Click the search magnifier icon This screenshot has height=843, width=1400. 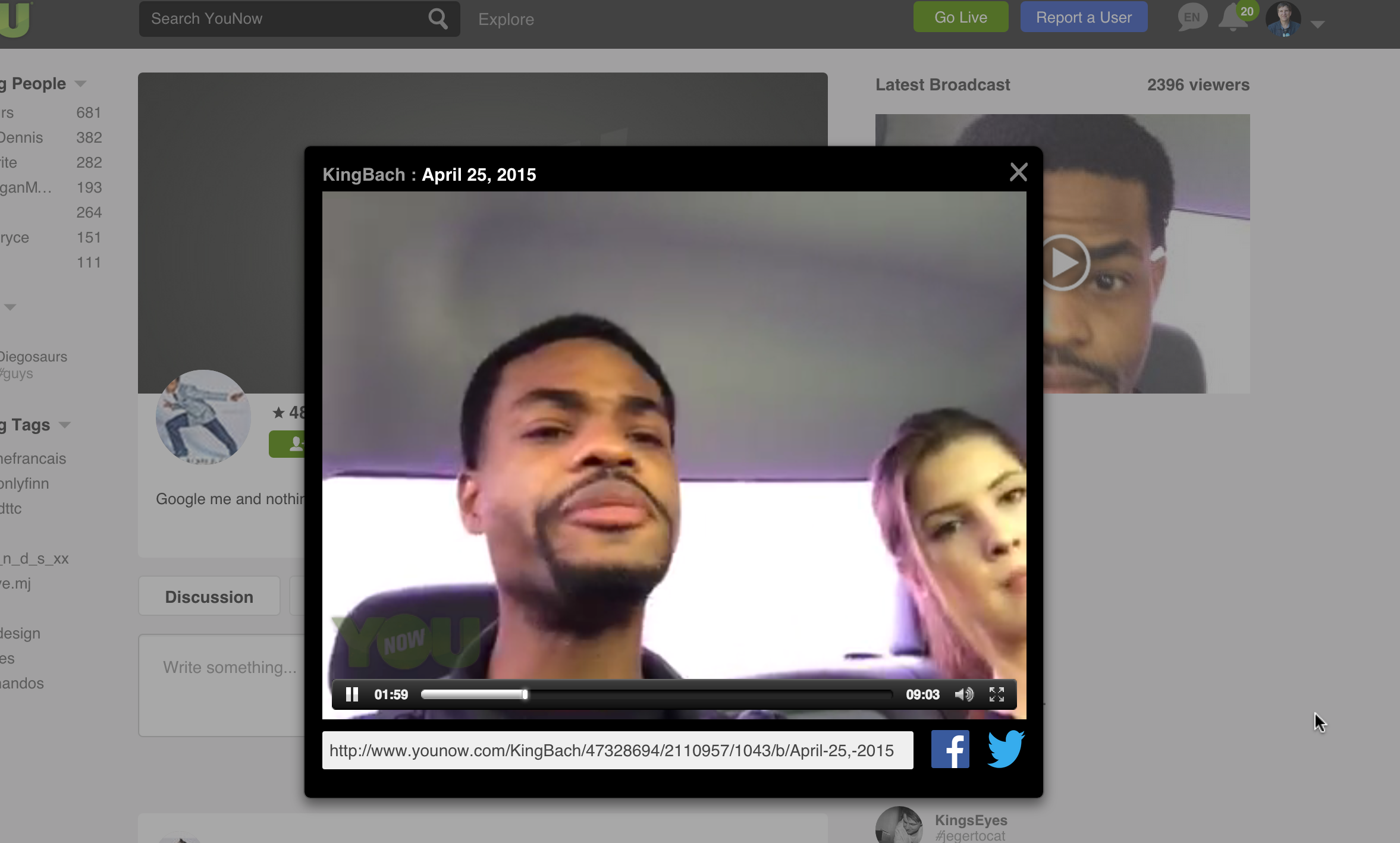coord(438,19)
